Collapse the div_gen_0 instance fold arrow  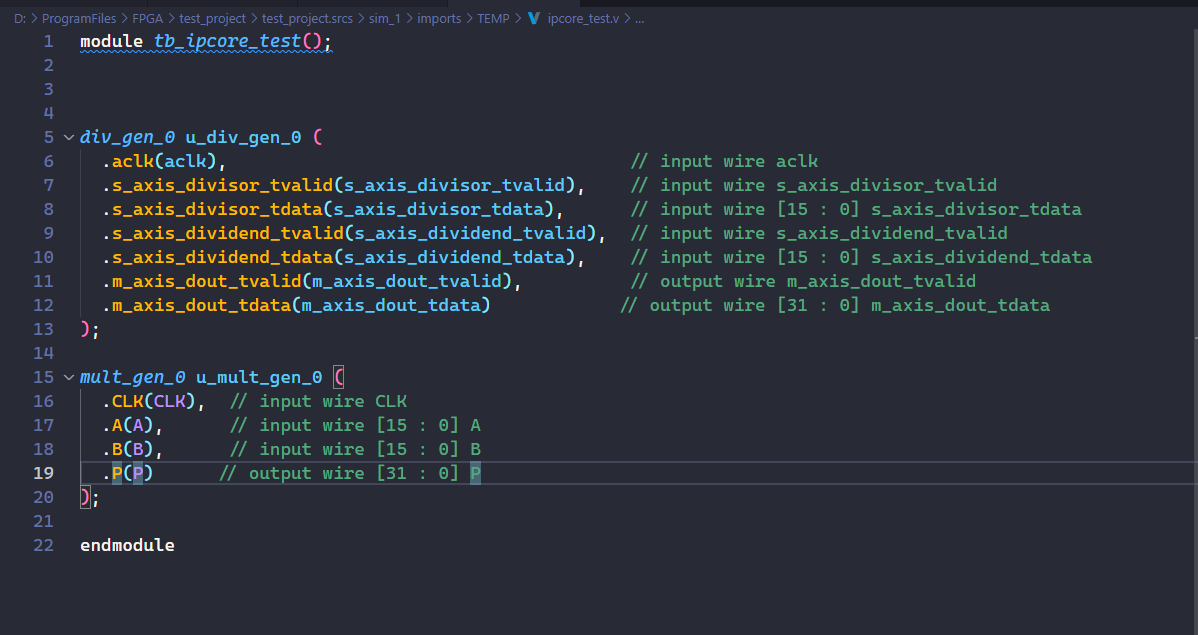click(x=68, y=137)
